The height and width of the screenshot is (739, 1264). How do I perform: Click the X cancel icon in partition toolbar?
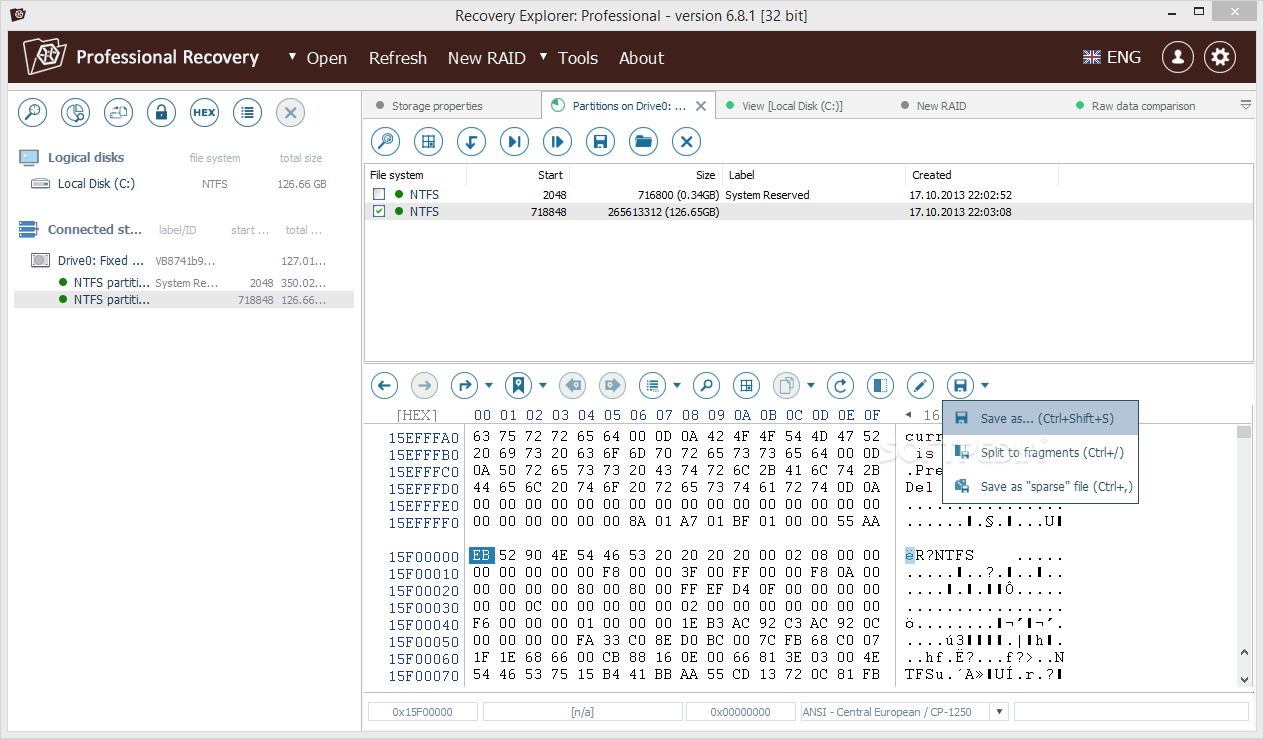(x=686, y=142)
